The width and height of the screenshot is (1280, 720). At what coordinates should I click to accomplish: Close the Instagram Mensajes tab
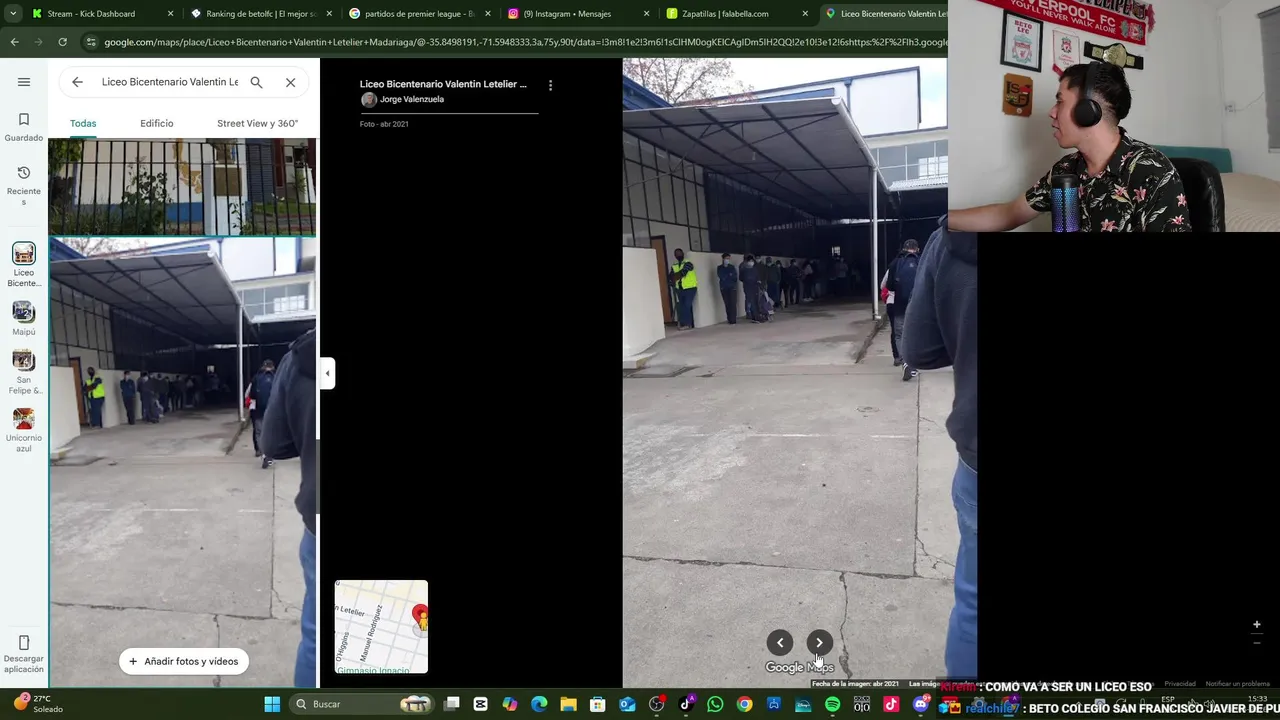(646, 14)
